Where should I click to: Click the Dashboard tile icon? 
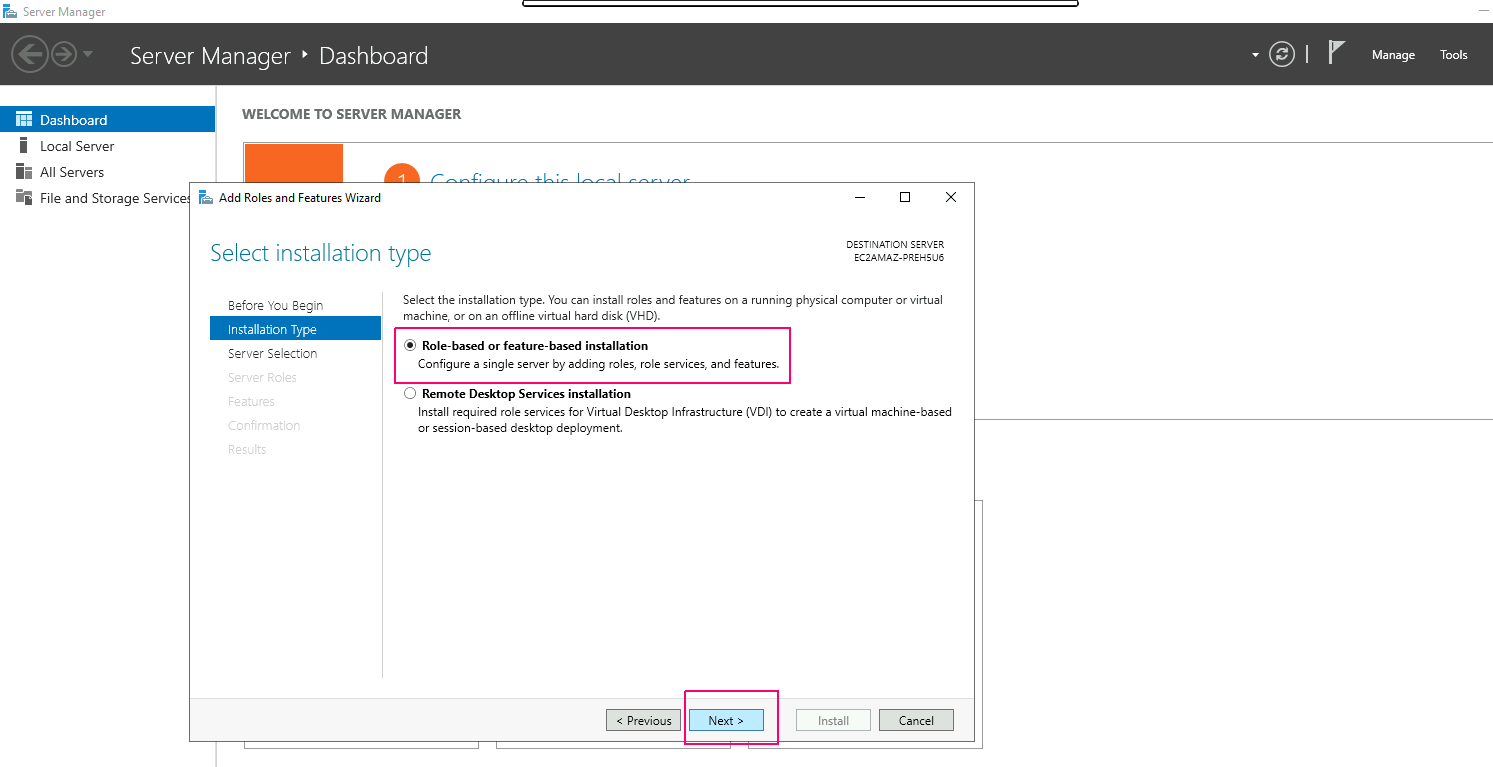click(x=24, y=120)
